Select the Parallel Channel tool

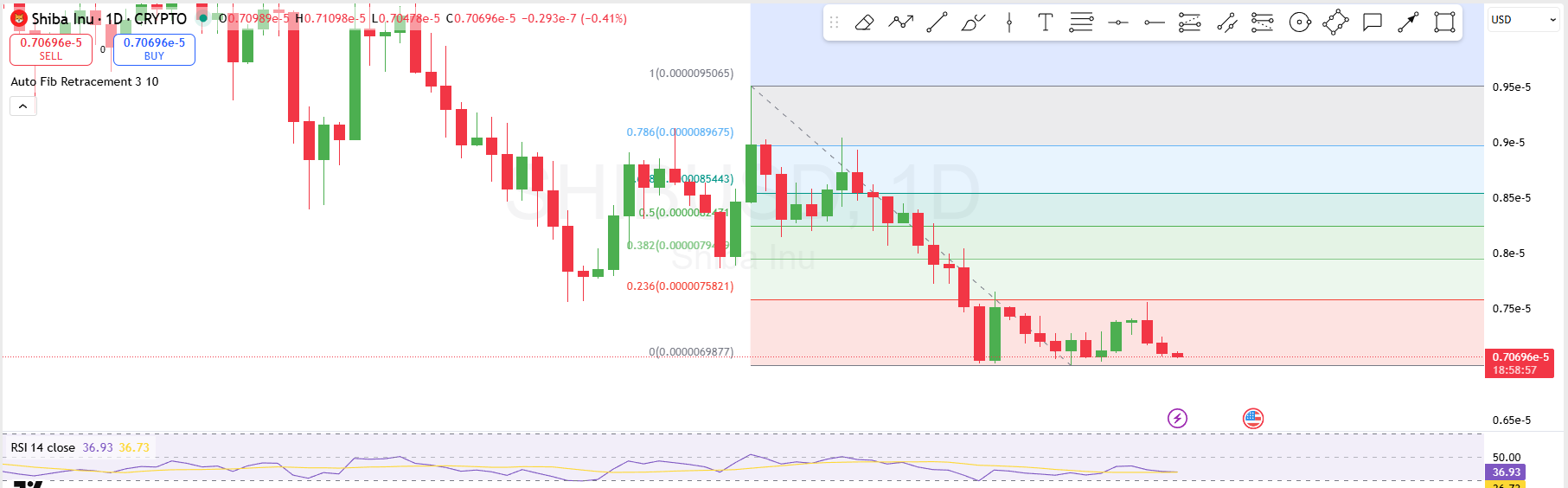1226,22
